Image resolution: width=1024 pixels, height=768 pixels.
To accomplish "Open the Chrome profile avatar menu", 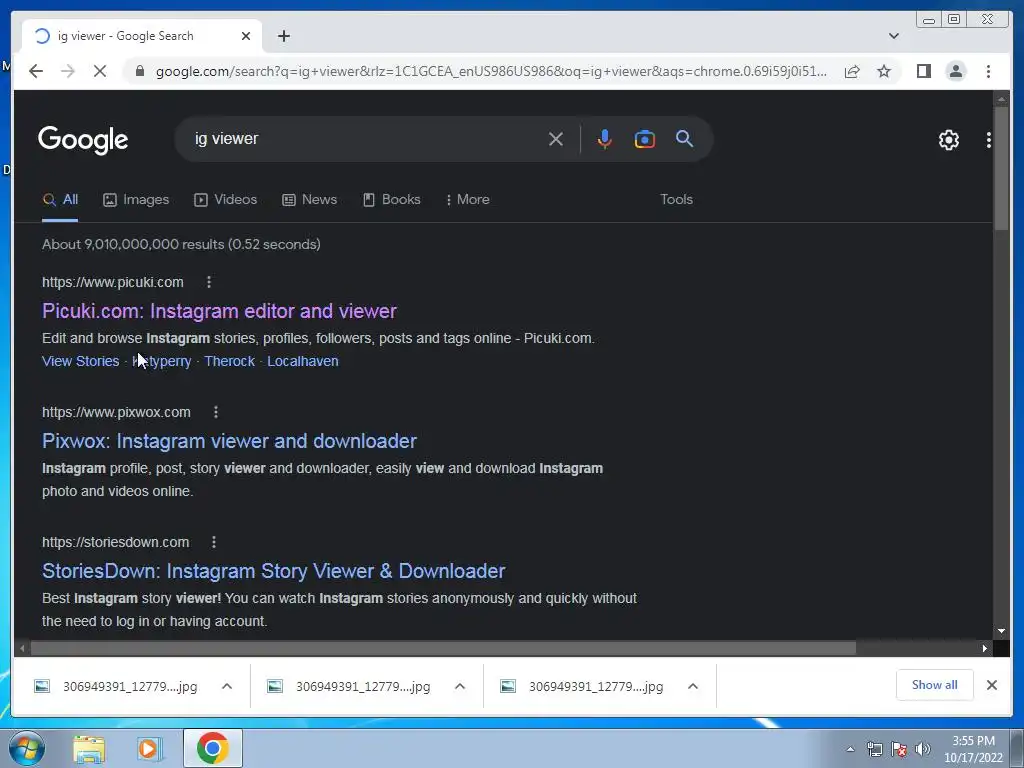I will coord(955,71).
